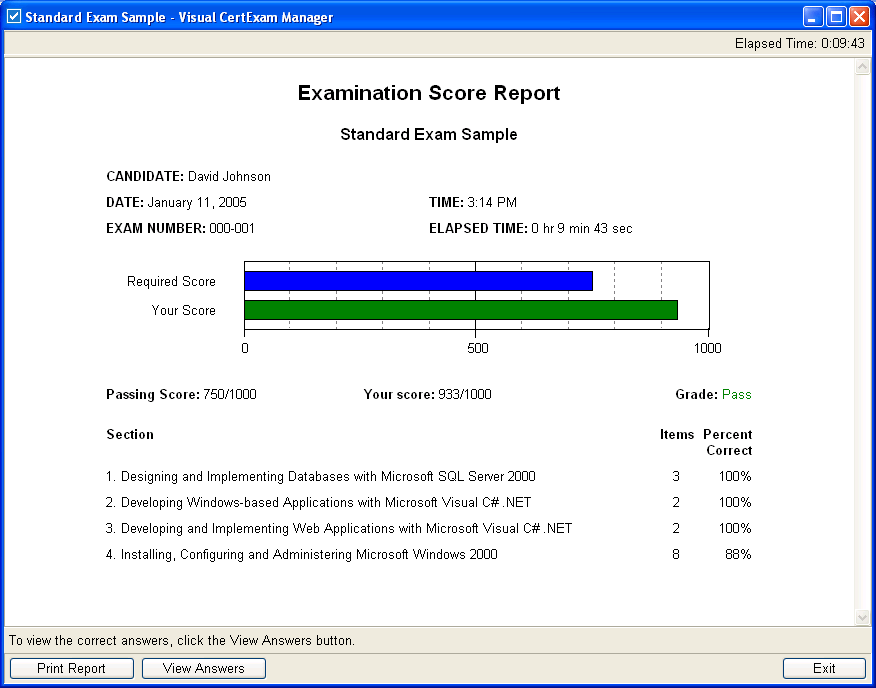Click the green Your Score bar
Image resolution: width=876 pixels, height=688 pixels.
[x=461, y=310]
